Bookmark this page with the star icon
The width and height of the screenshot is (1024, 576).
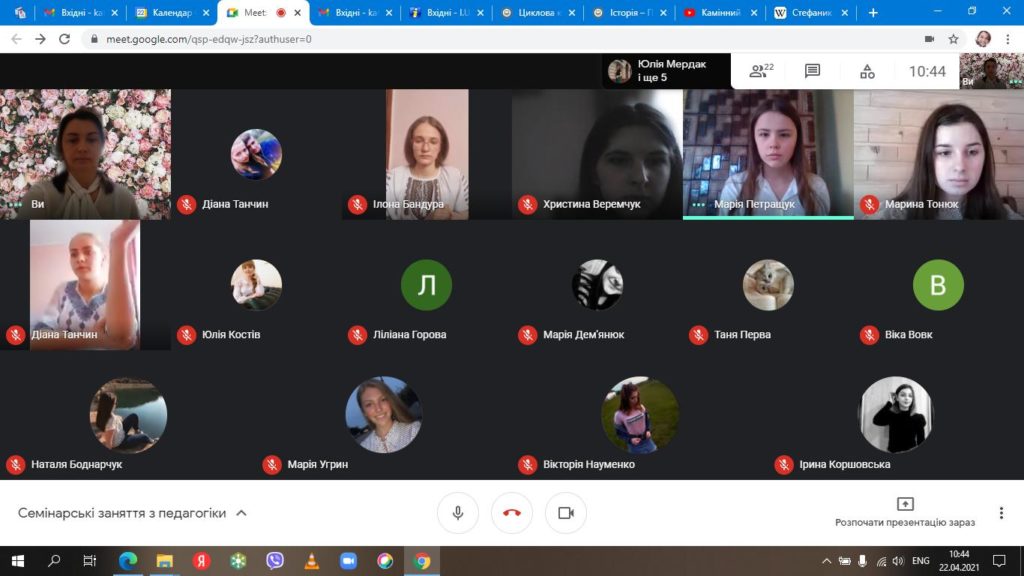click(x=954, y=39)
